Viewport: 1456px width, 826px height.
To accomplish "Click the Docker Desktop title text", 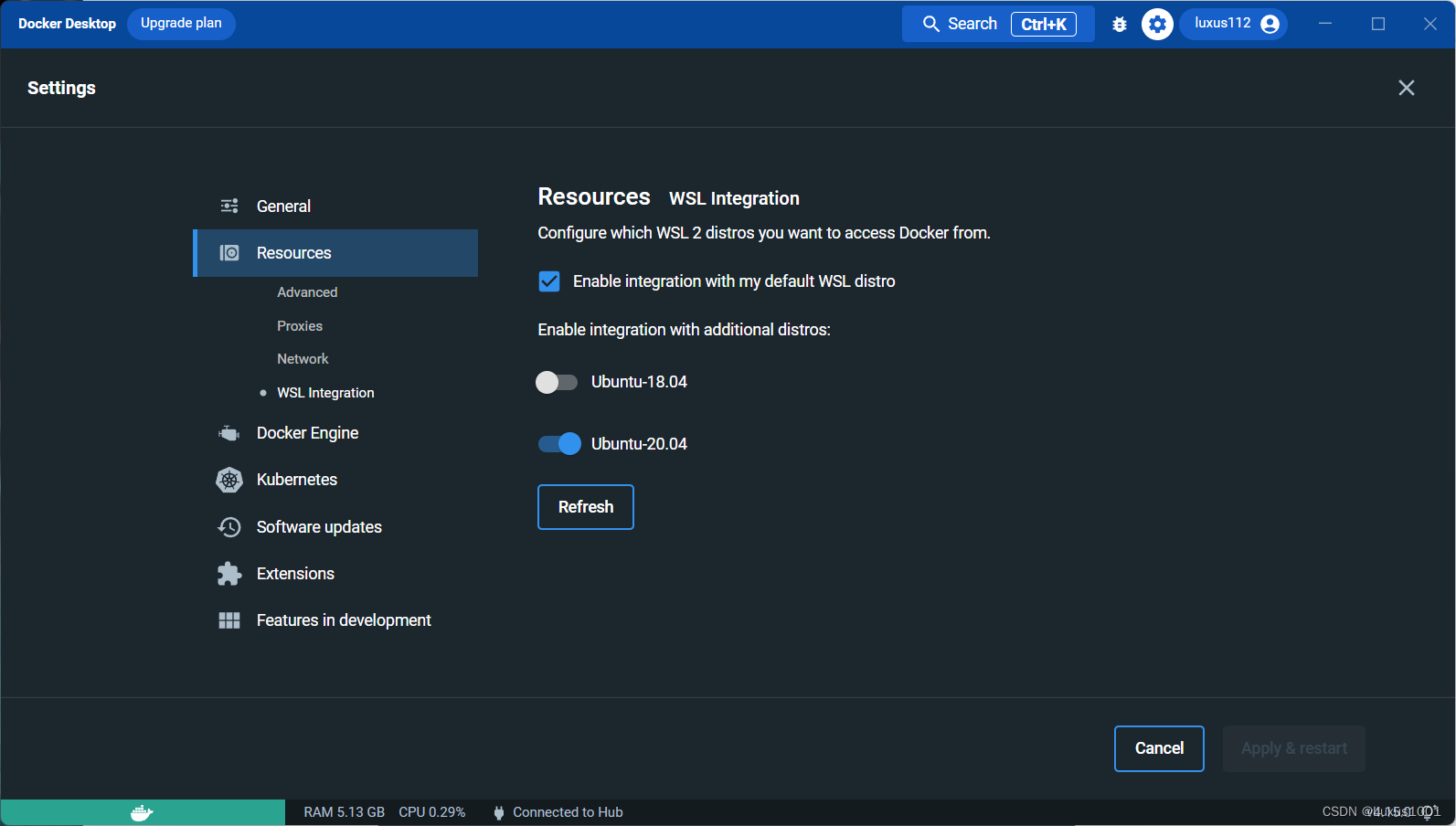I will pyautogui.click(x=67, y=24).
